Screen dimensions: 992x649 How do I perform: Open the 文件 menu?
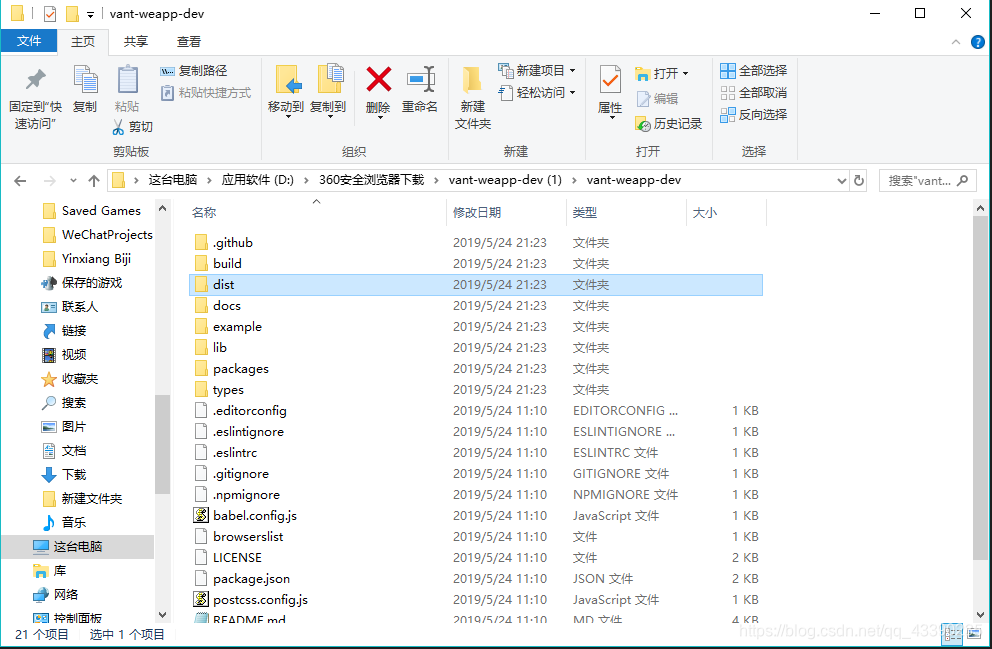[29, 41]
